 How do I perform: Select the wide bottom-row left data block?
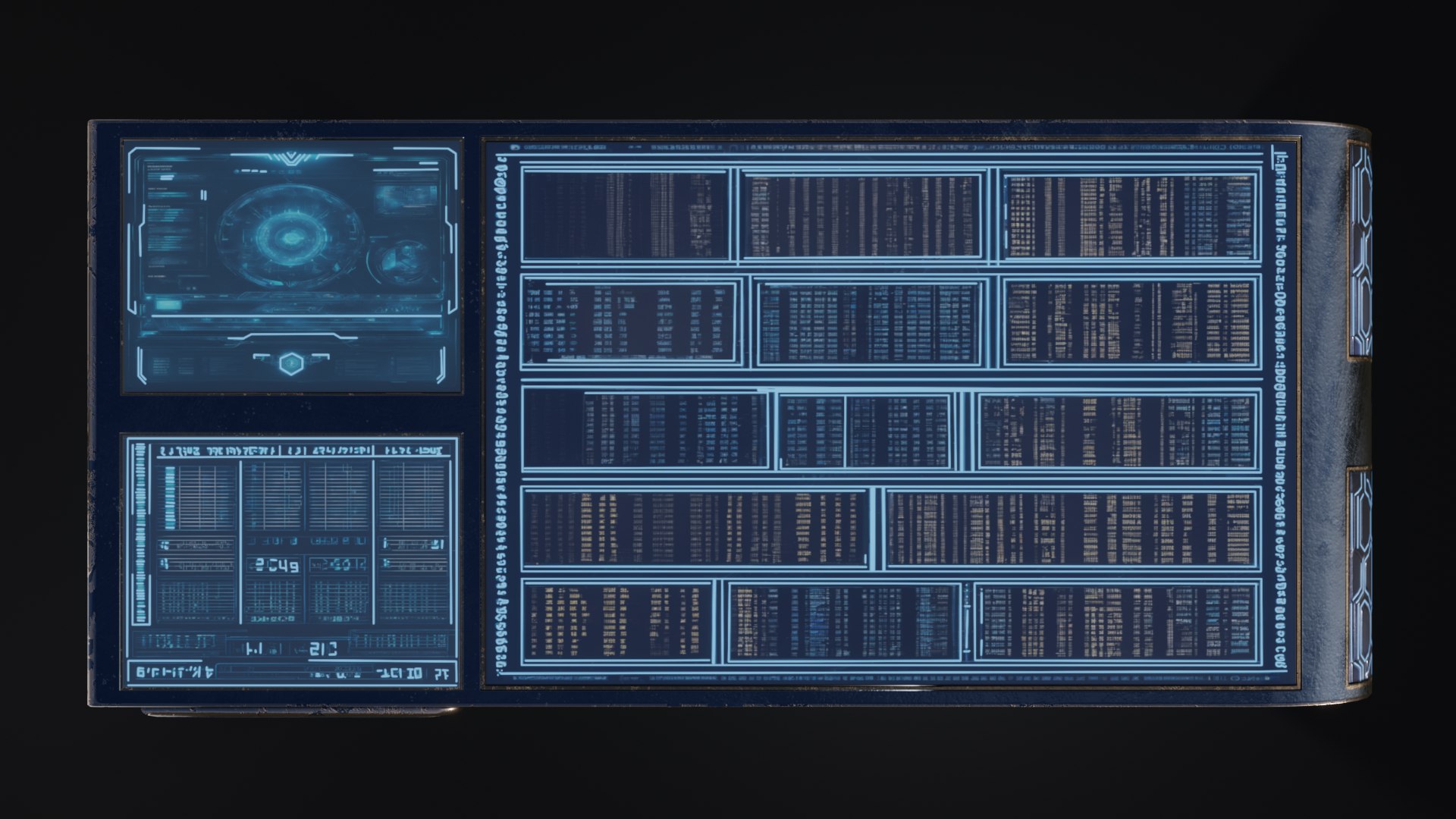pyautogui.click(x=696, y=529)
